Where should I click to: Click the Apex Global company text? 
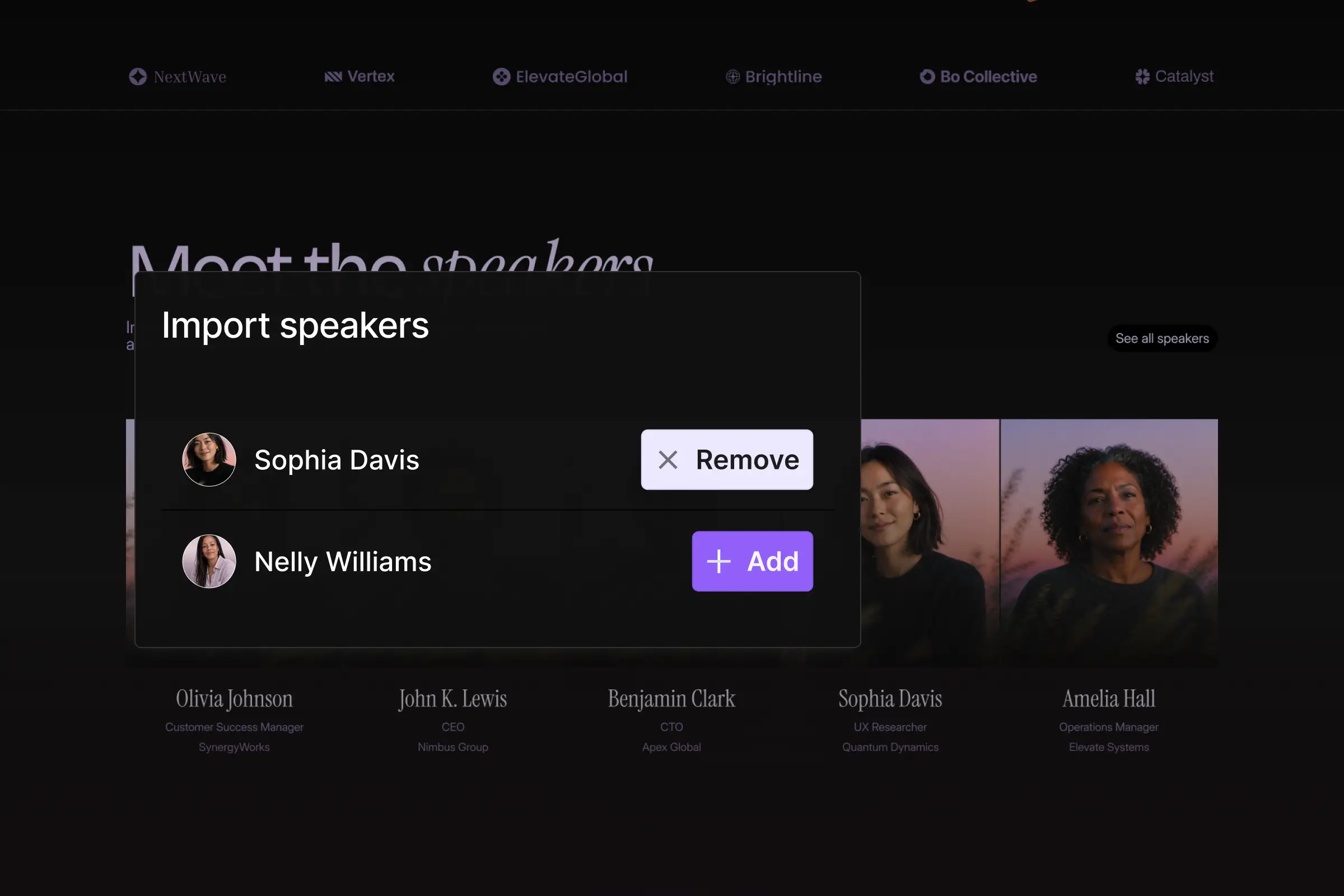671,748
